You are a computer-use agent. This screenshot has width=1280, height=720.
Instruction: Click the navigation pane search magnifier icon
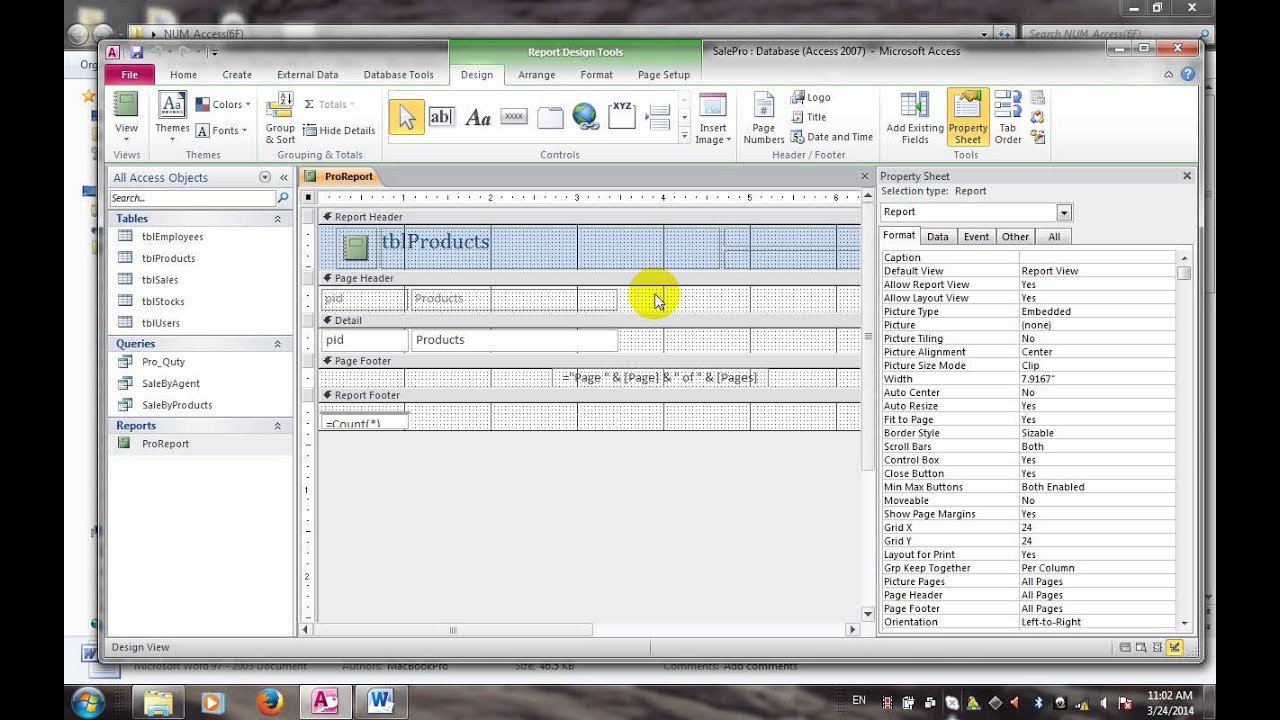point(283,198)
